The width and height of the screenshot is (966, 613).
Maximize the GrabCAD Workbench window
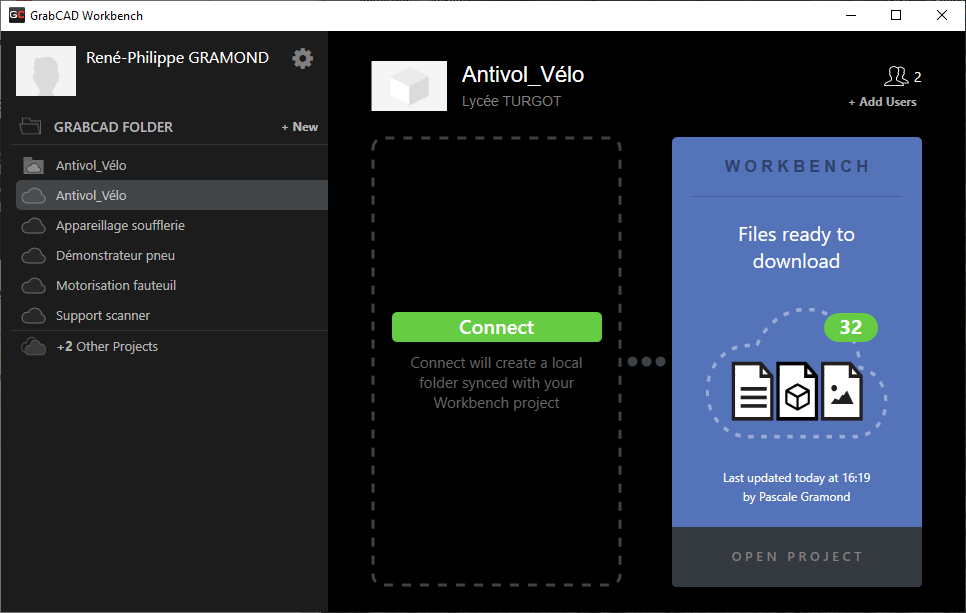point(896,15)
